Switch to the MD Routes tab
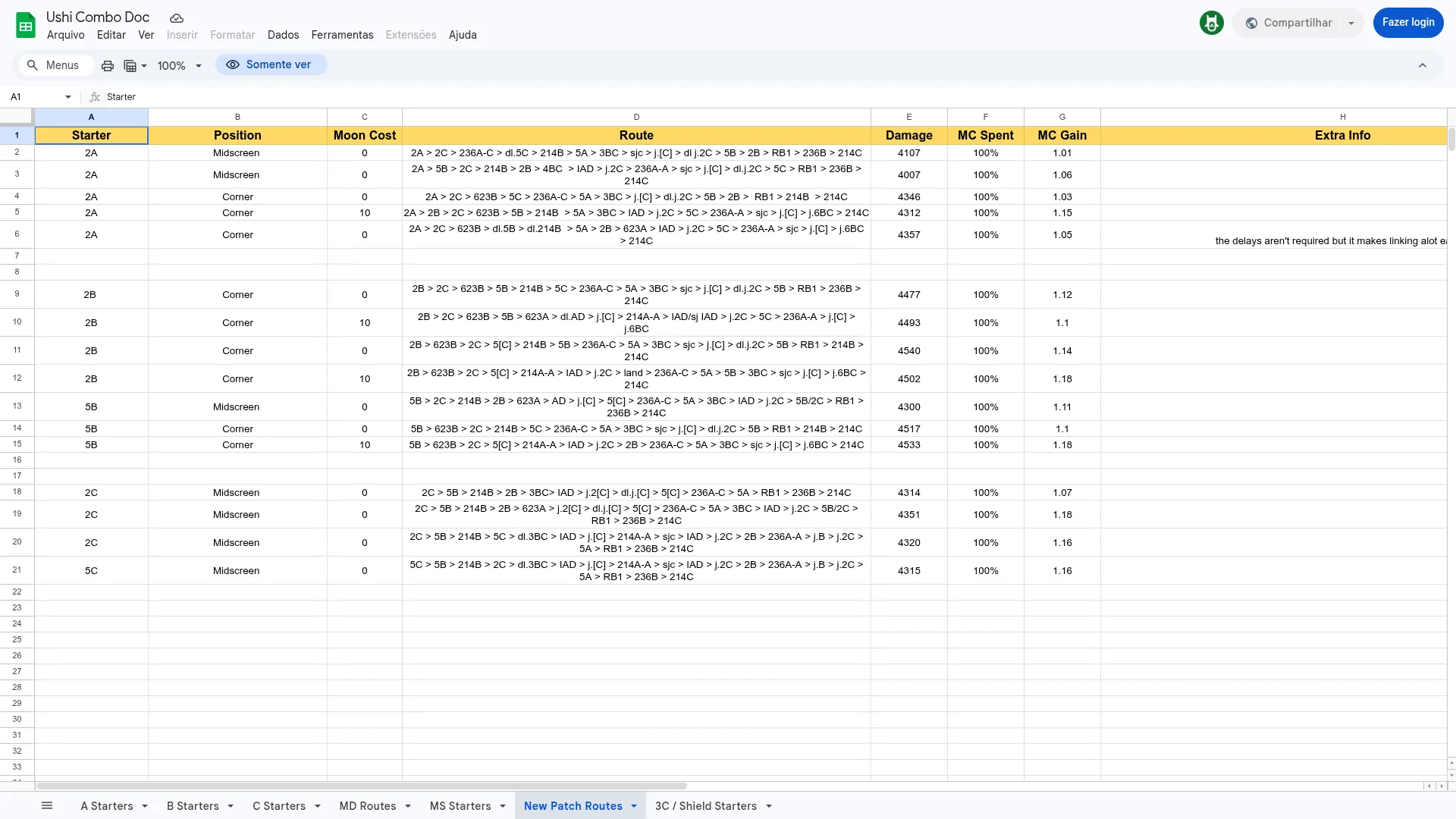The image size is (1456, 819). [367, 806]
